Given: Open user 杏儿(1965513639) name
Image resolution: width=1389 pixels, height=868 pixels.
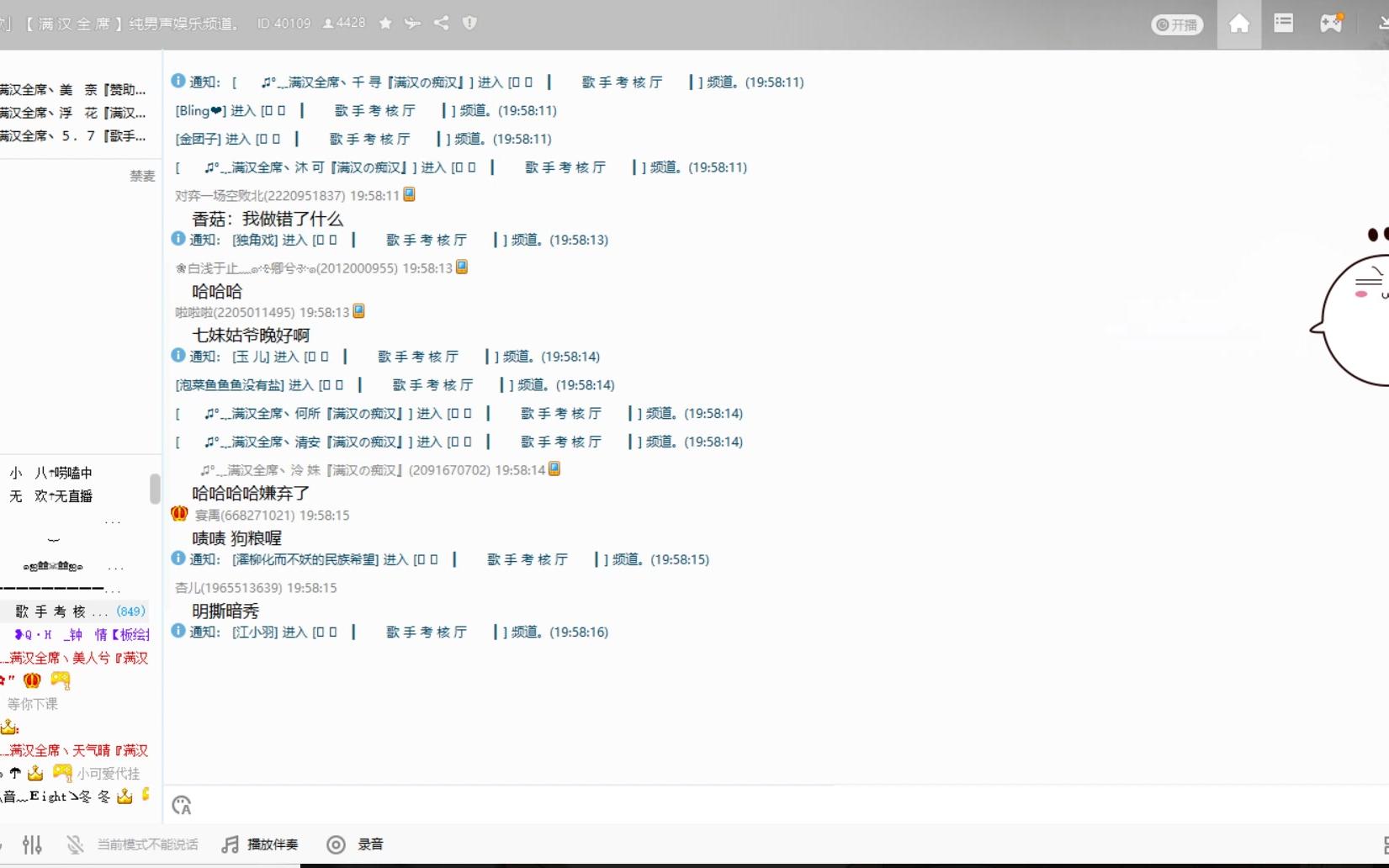Looking at the screenshot, I should [x=256, y=588].
